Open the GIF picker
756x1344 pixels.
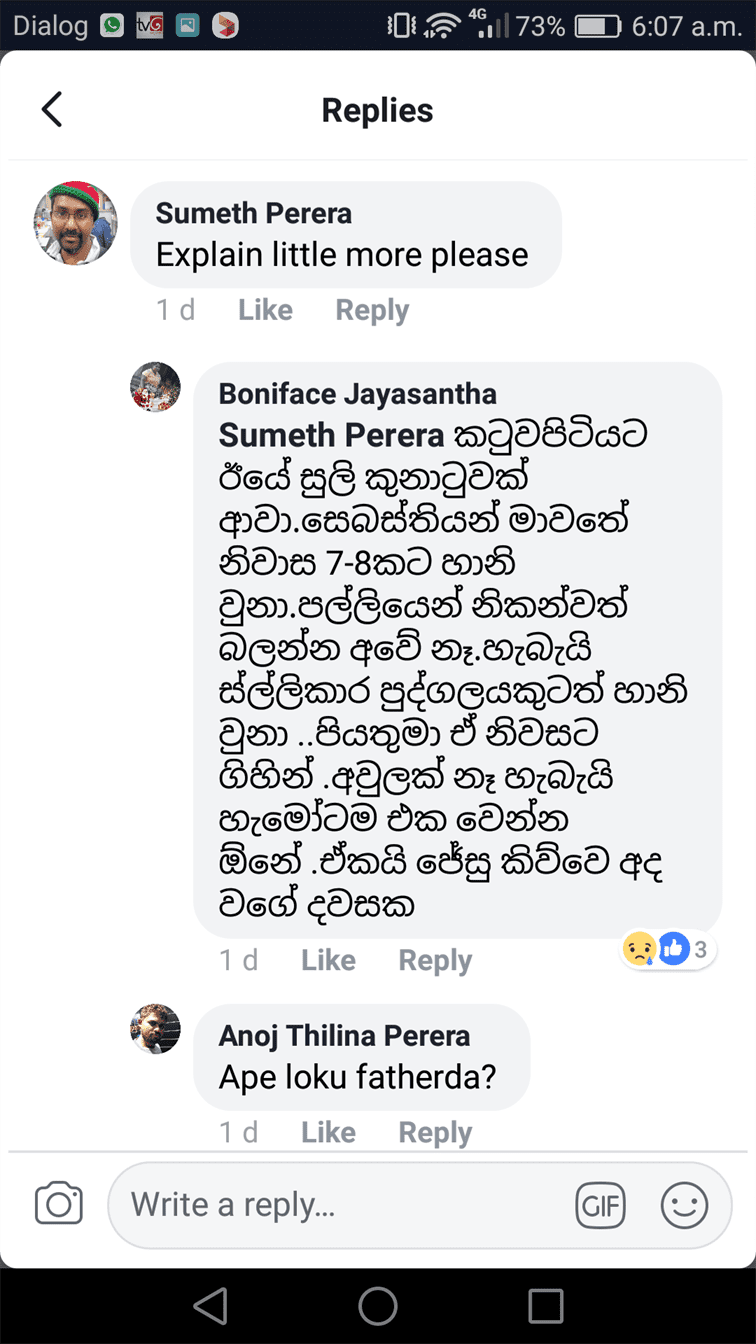coord(600,1205)
